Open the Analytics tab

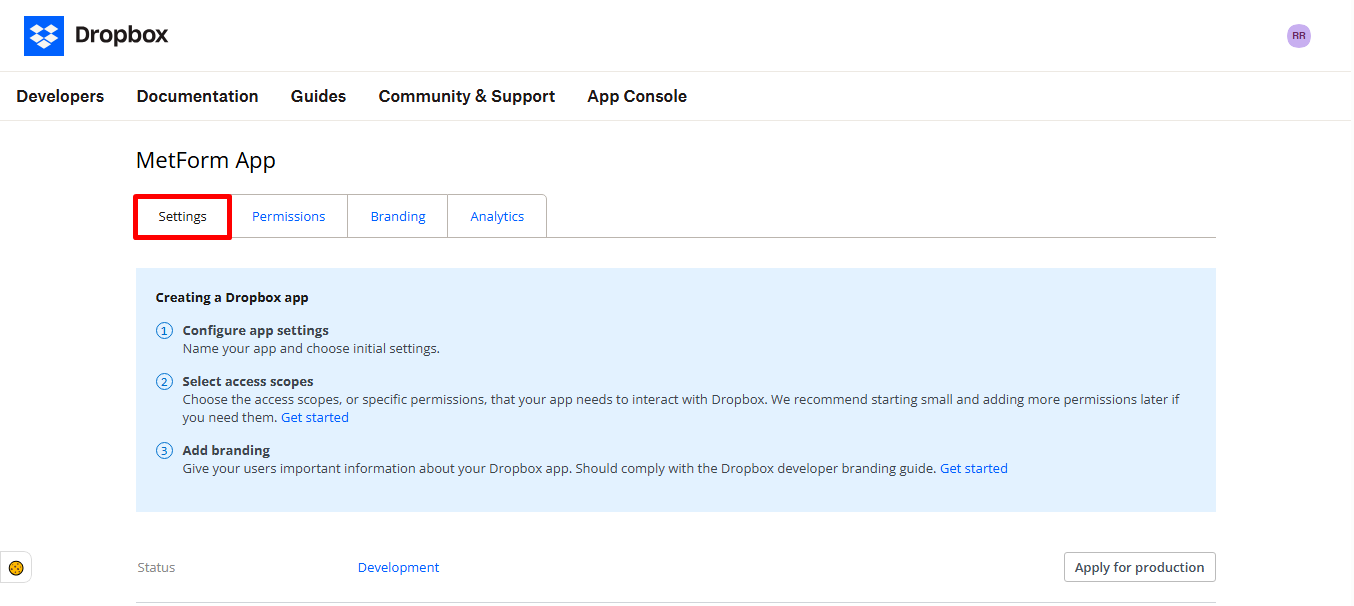coord(496,216)
